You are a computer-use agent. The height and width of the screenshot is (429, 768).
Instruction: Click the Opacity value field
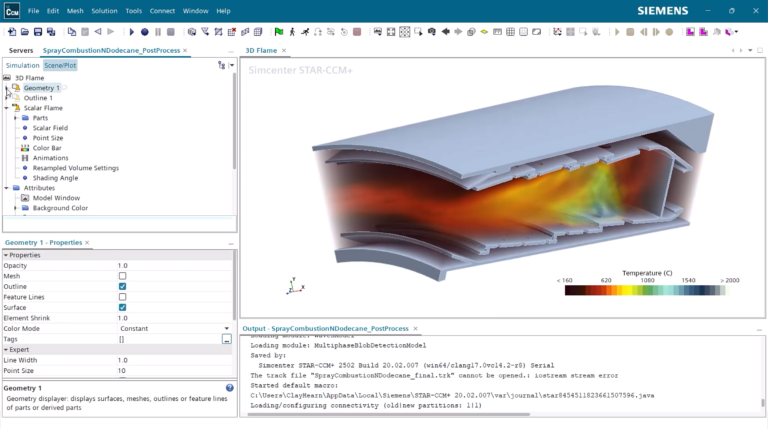[x=175, y=265]
